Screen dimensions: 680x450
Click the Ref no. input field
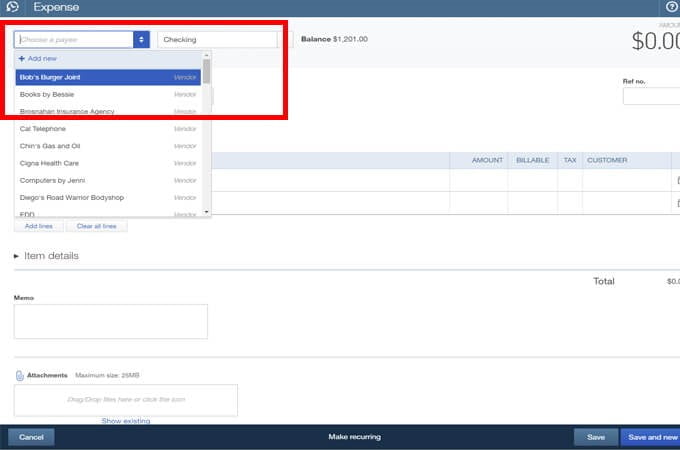tap(651, 96)
